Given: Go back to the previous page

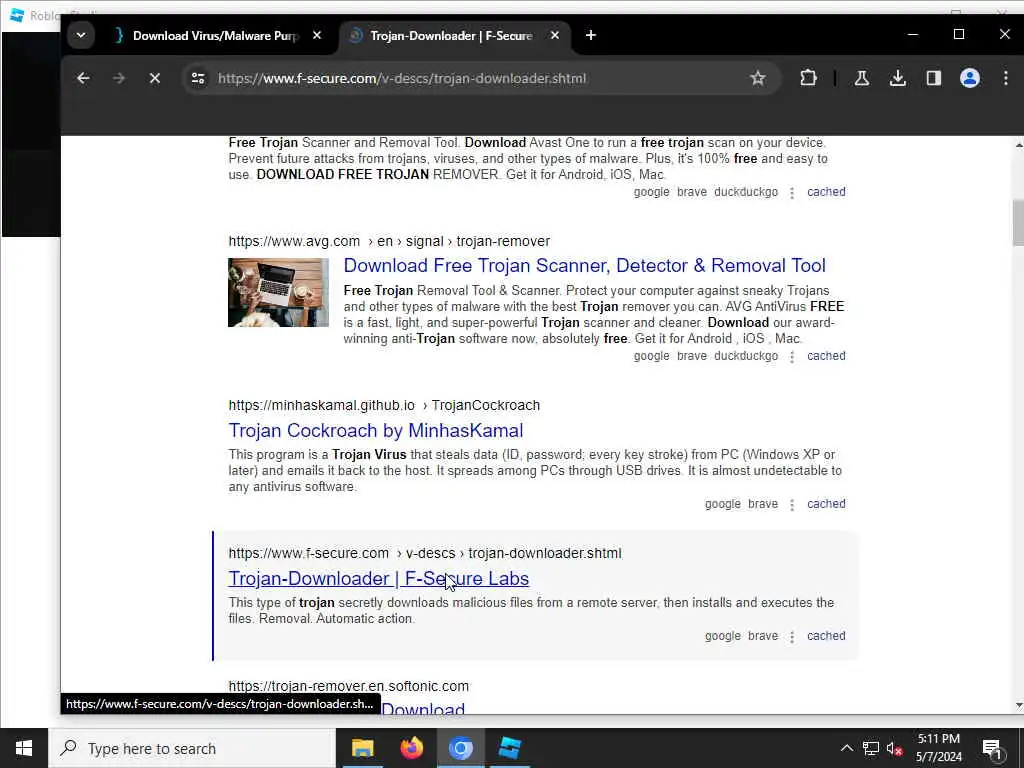Looking at the screenshot, I should point(83,78).
